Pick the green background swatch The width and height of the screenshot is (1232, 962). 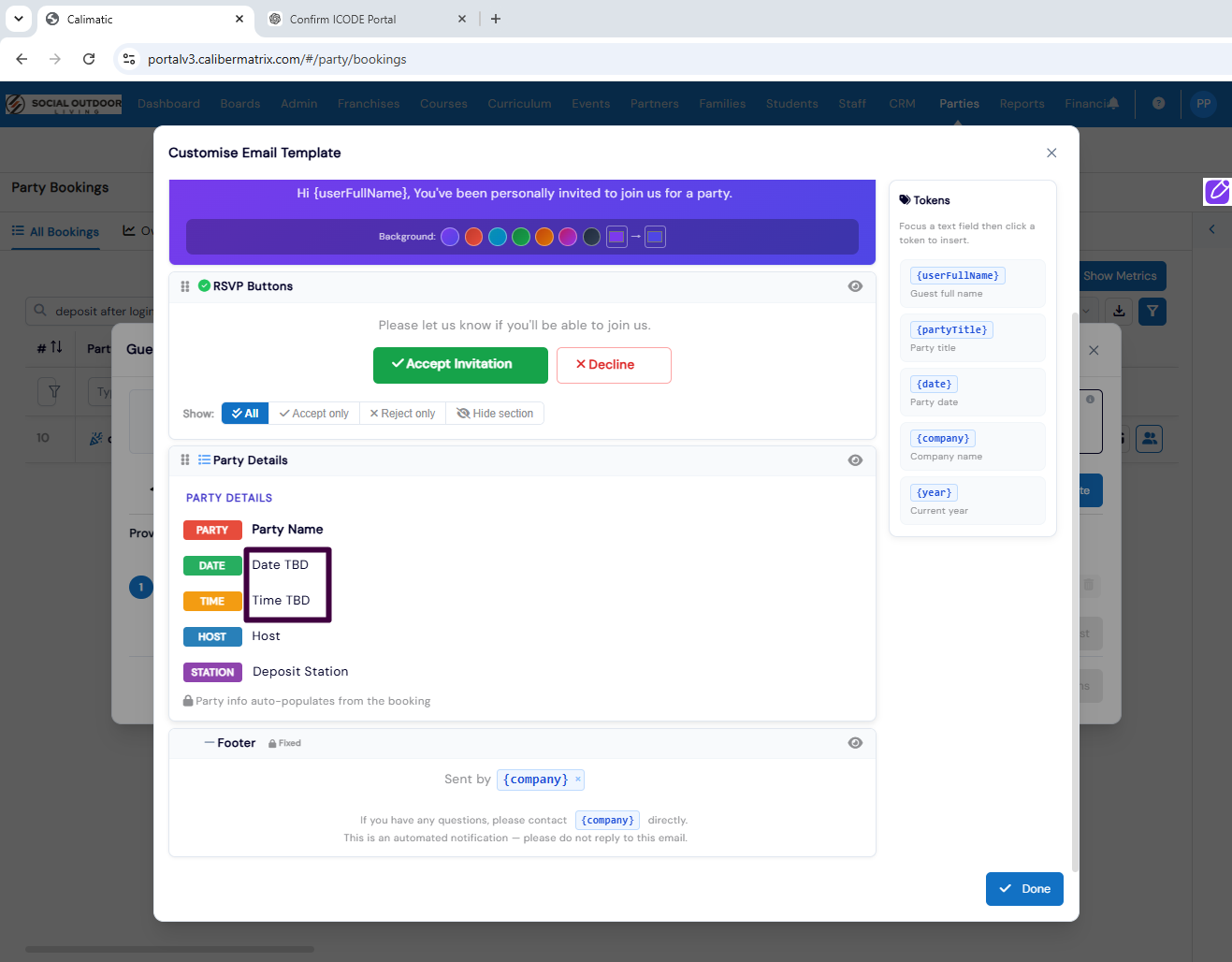pos(521,237)
